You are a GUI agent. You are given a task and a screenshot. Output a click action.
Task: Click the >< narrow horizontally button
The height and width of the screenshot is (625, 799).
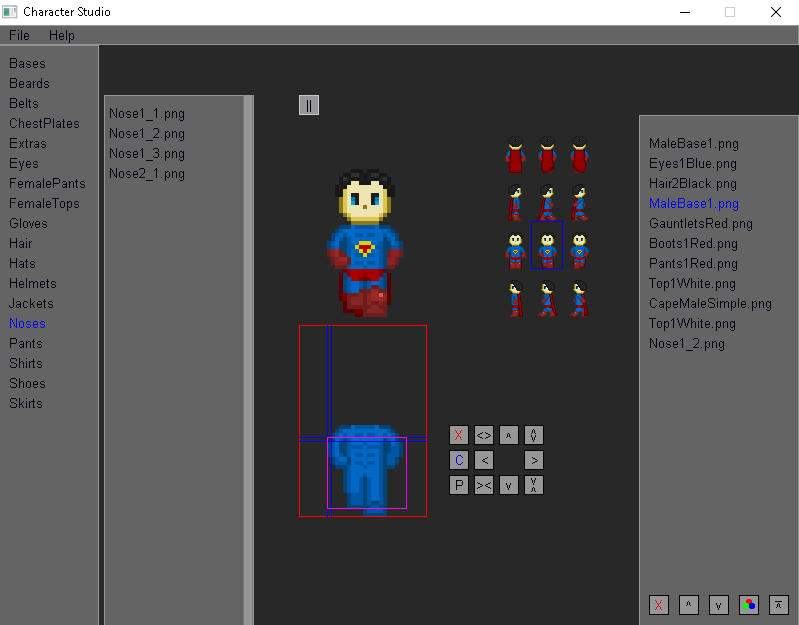[x=484, y=485]
